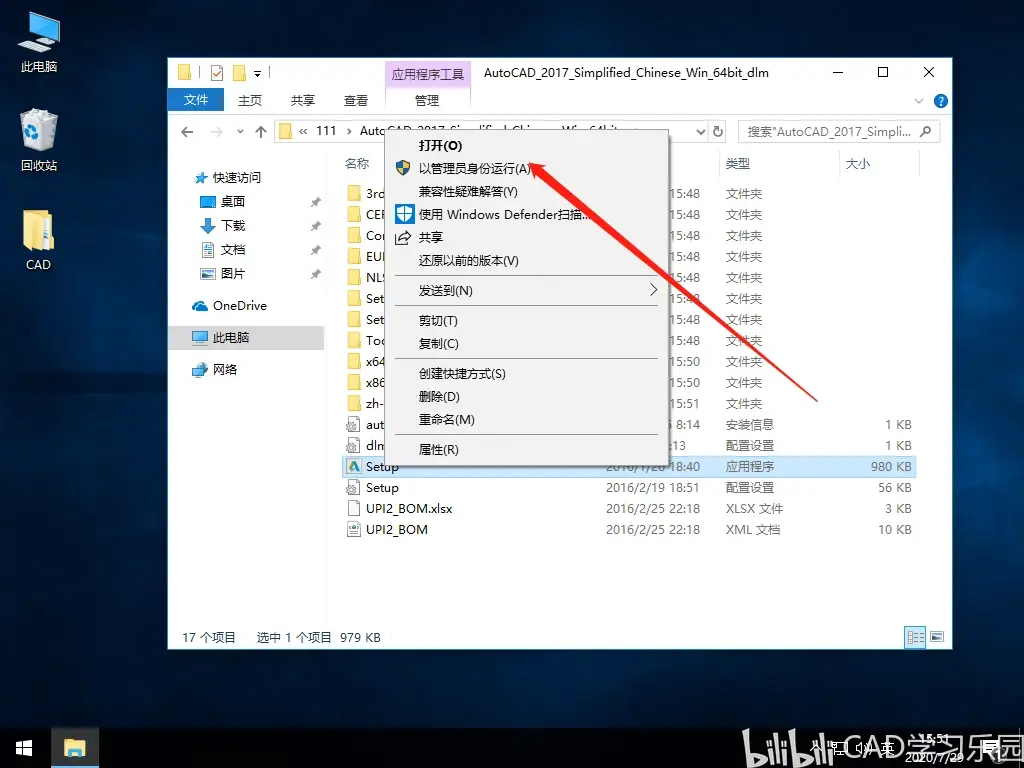
Task: Open the 回收站 recycle bin icon
Action: (39, 140)
